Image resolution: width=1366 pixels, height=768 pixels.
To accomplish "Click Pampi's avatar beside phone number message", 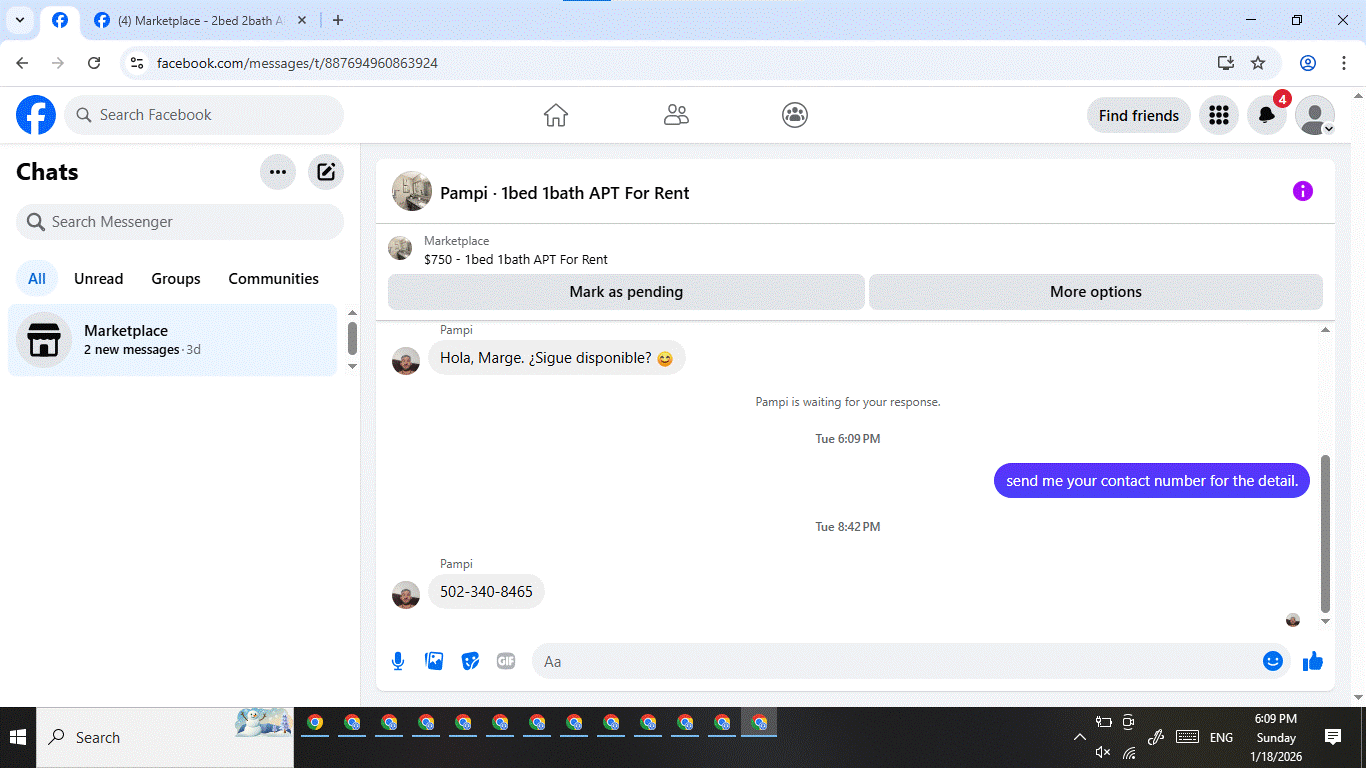I will coord(406,595).
